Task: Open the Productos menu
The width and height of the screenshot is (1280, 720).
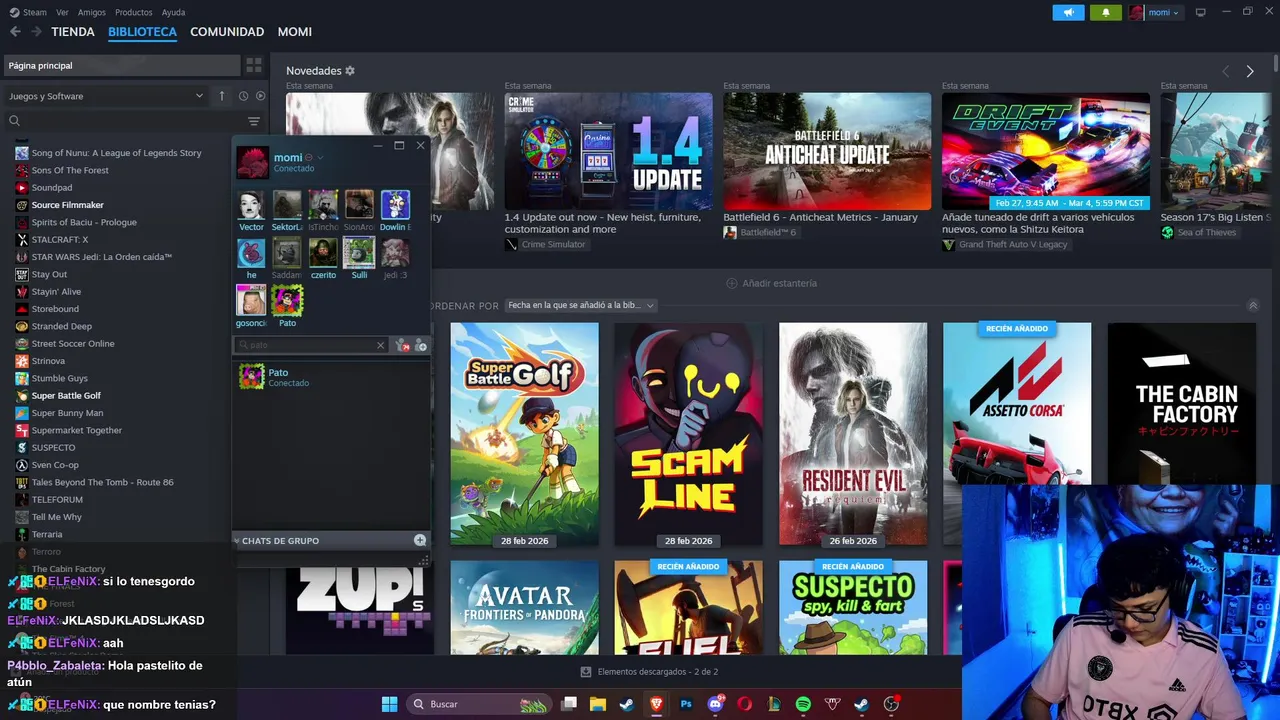Action: (x=134, y=12)
